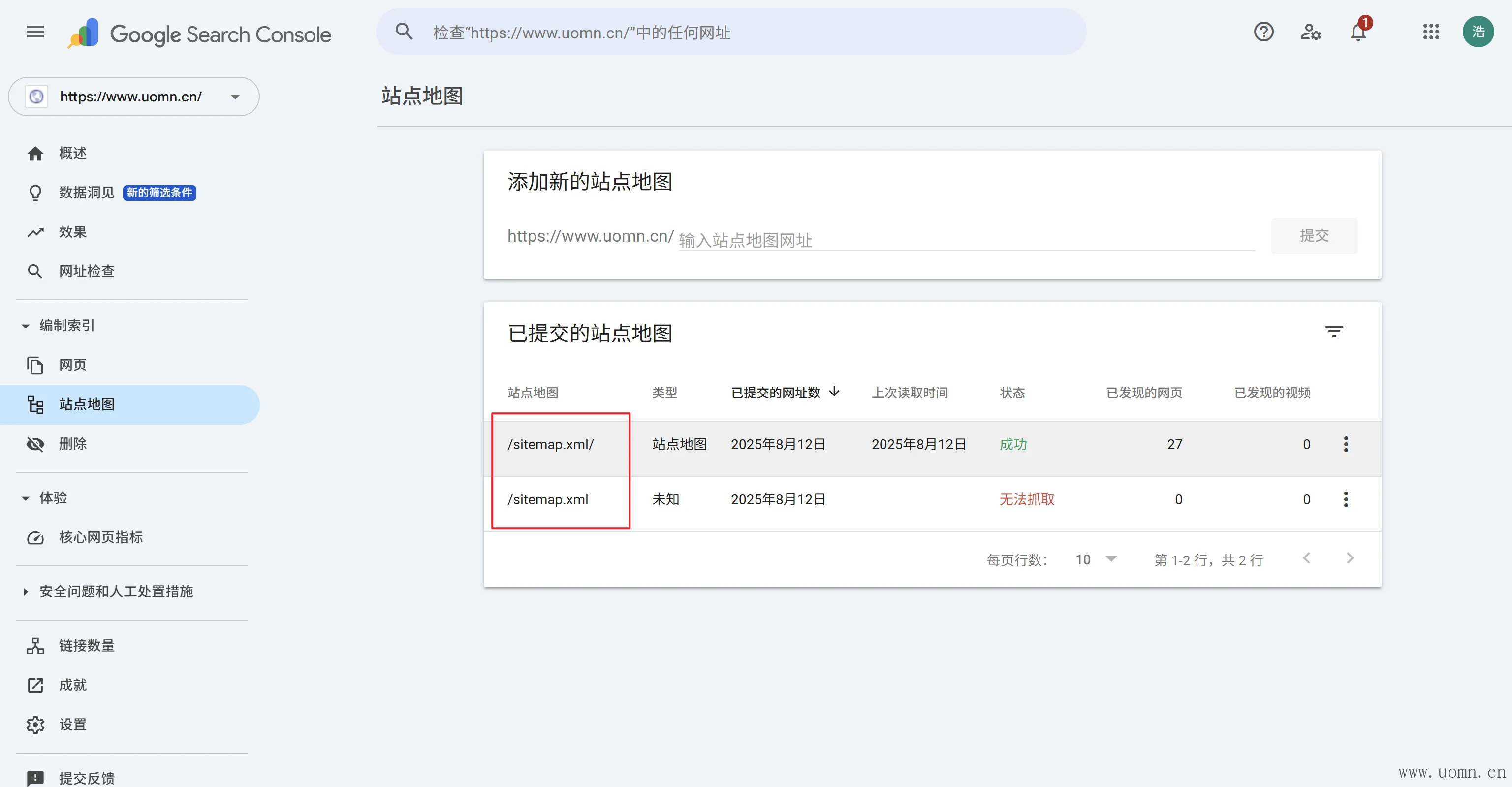The width and height of the screenshot is (1512, 787).
Task: Collapse the 体验 section
Action: 26,498
